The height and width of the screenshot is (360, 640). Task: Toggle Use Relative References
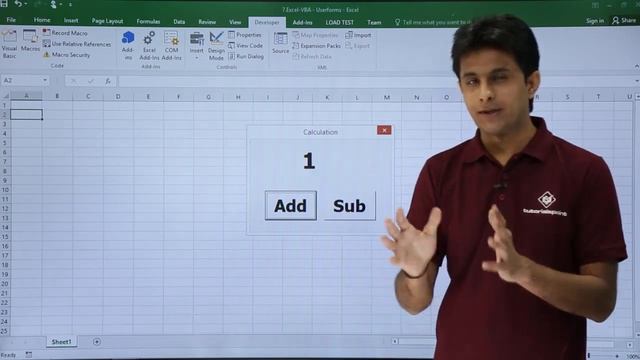click(x=77, y=44)
